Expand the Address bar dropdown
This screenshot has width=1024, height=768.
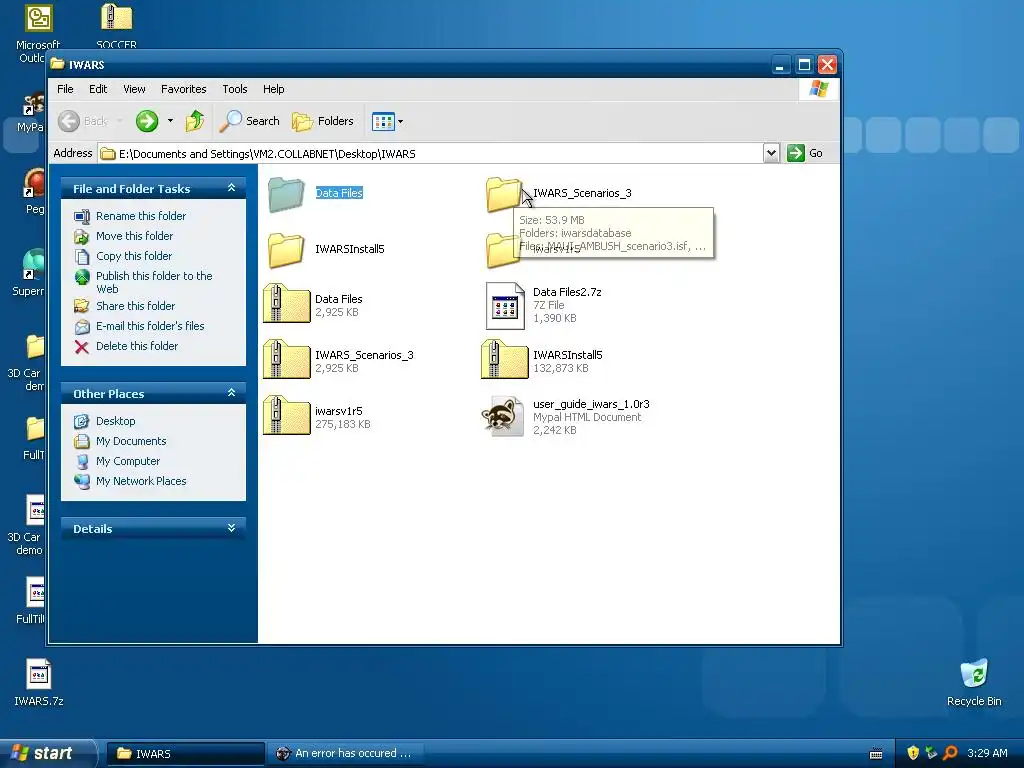(771, 153)
